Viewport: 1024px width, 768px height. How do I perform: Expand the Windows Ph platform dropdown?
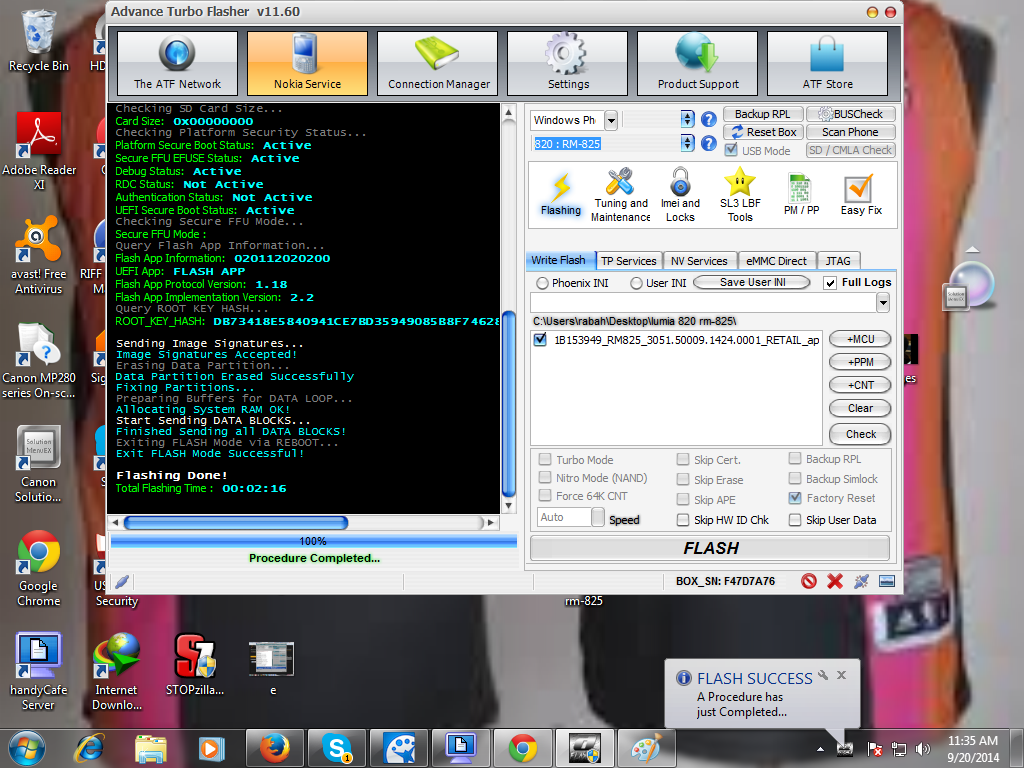610,120
